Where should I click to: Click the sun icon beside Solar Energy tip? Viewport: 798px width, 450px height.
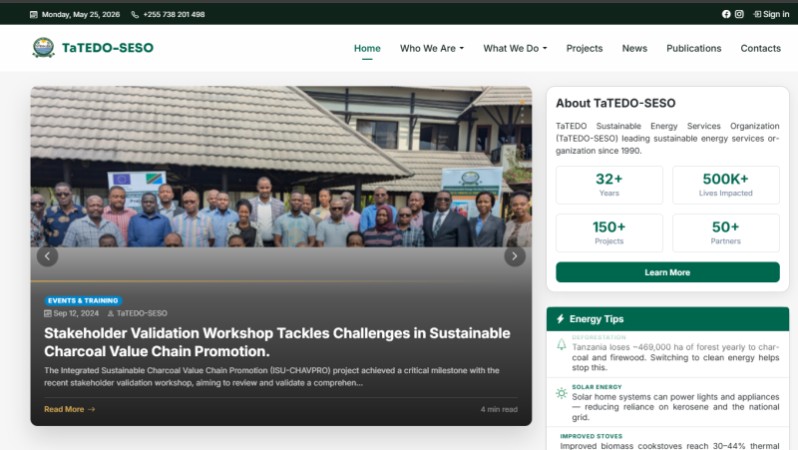[x=561, y=393]
